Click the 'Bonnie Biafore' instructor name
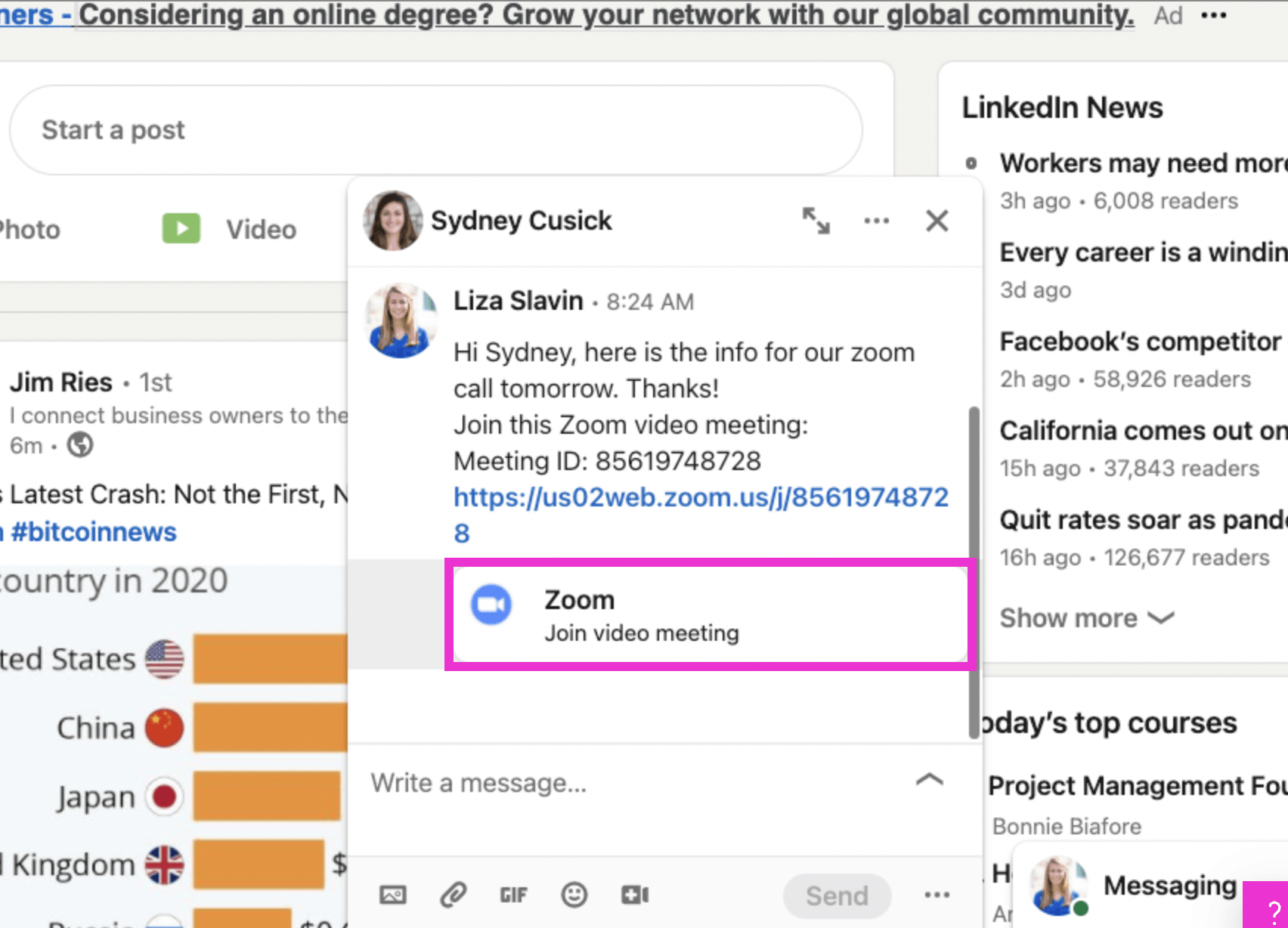1288x928 pixels. [x=1067, y=827]
